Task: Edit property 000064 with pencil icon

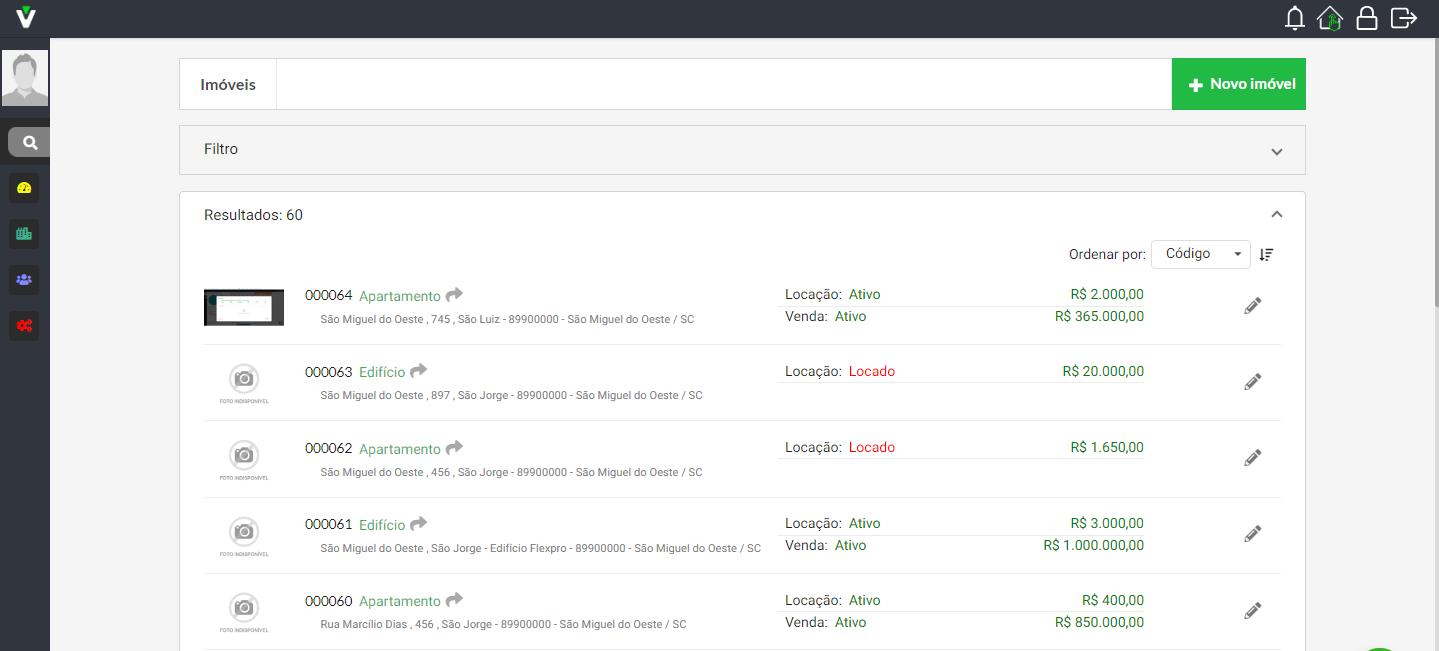Action: [x=1252, y=305]
